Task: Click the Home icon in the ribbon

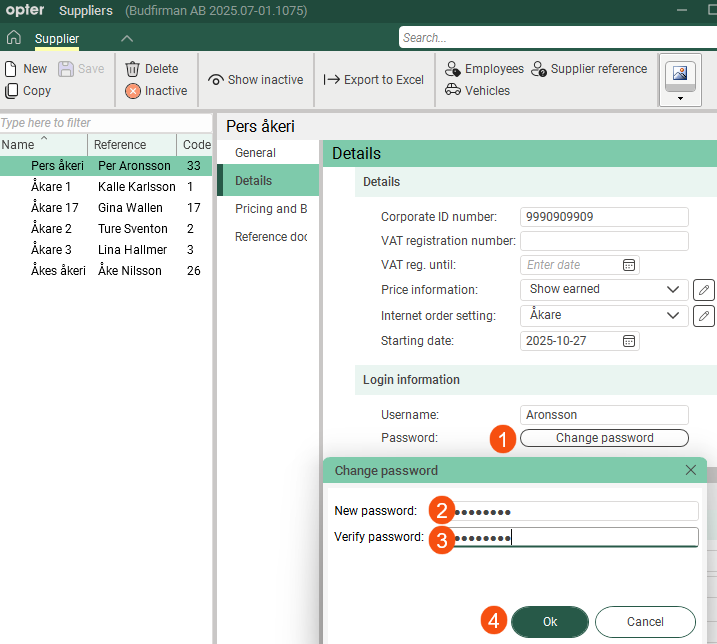Action: (x=14, y=38)
